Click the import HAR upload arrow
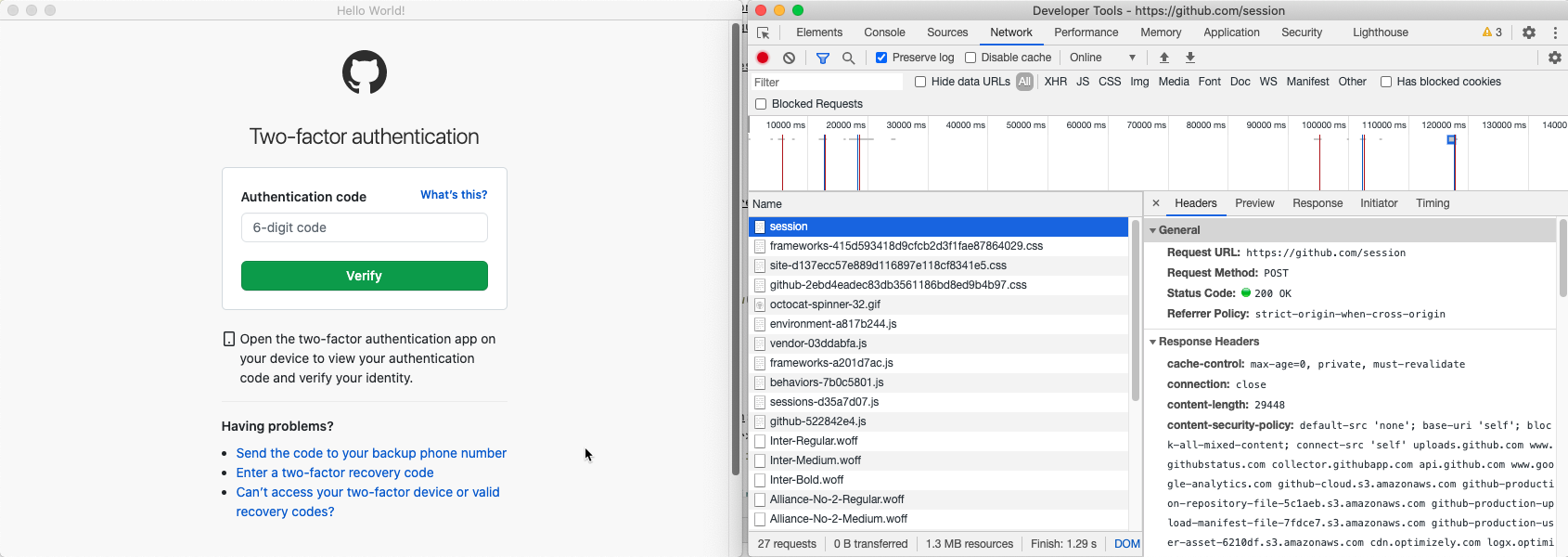Viewport: 1568px width, 557px height. coord(1164,58)
